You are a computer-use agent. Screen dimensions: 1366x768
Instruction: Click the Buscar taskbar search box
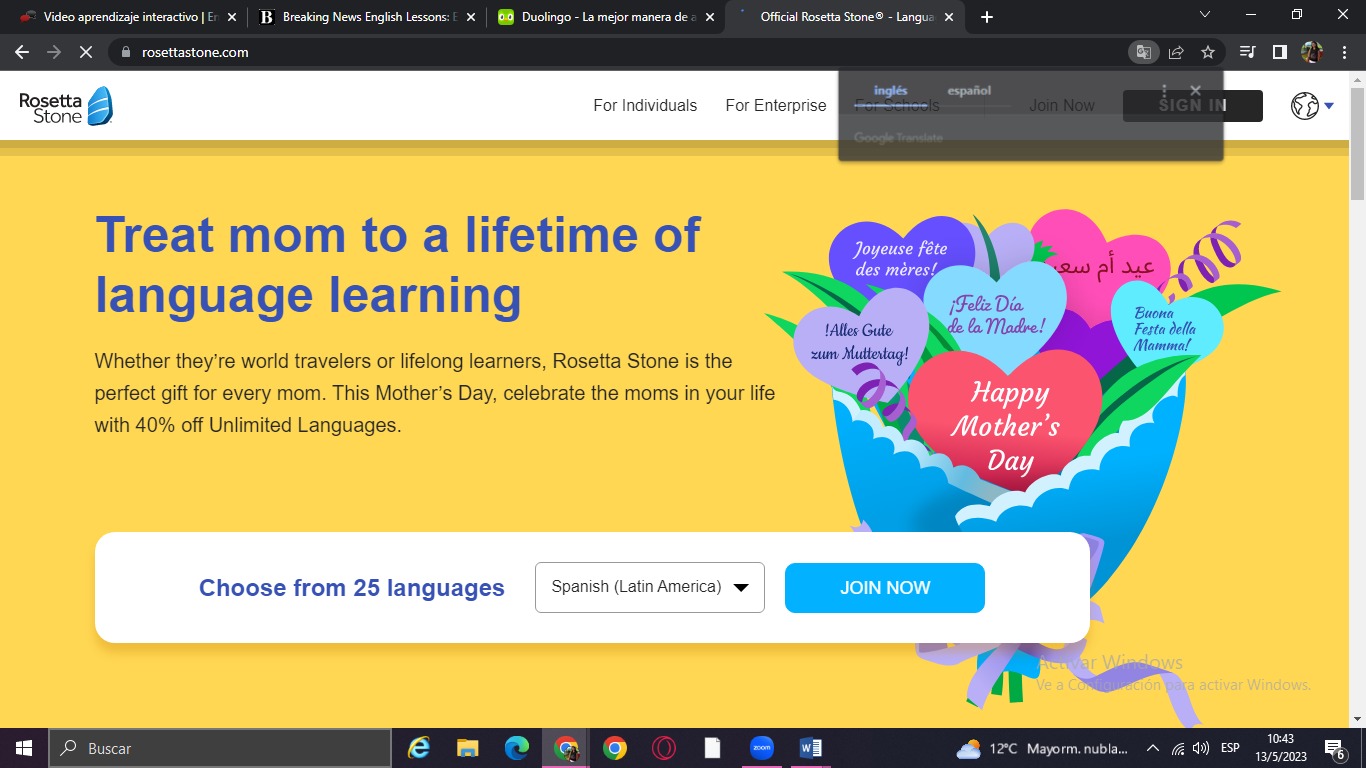[220, 748]
